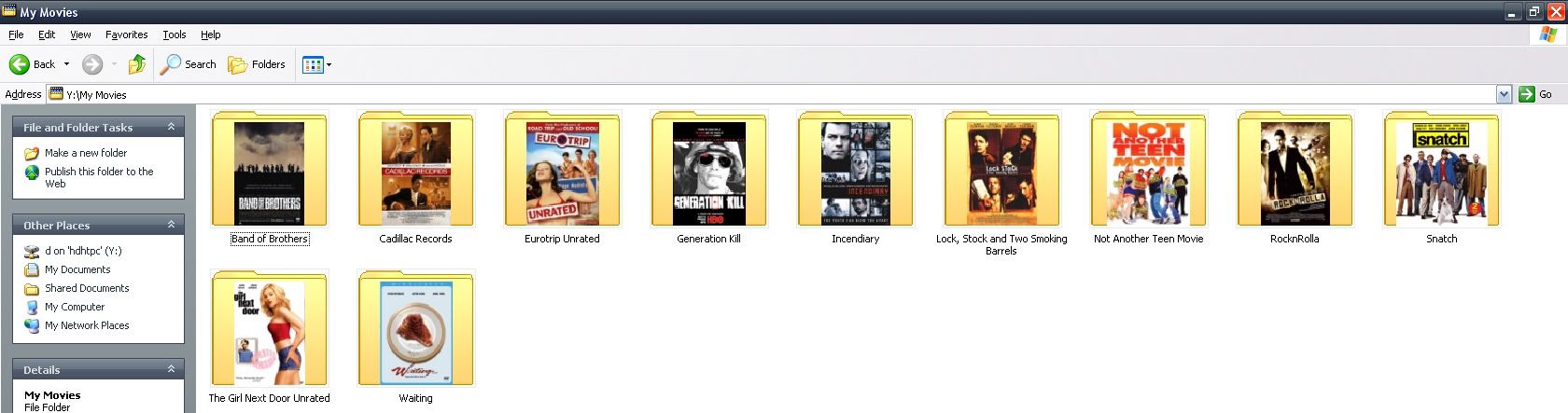Go to d on 'hdhtpc' (Y:) drive

click(83, 251)
